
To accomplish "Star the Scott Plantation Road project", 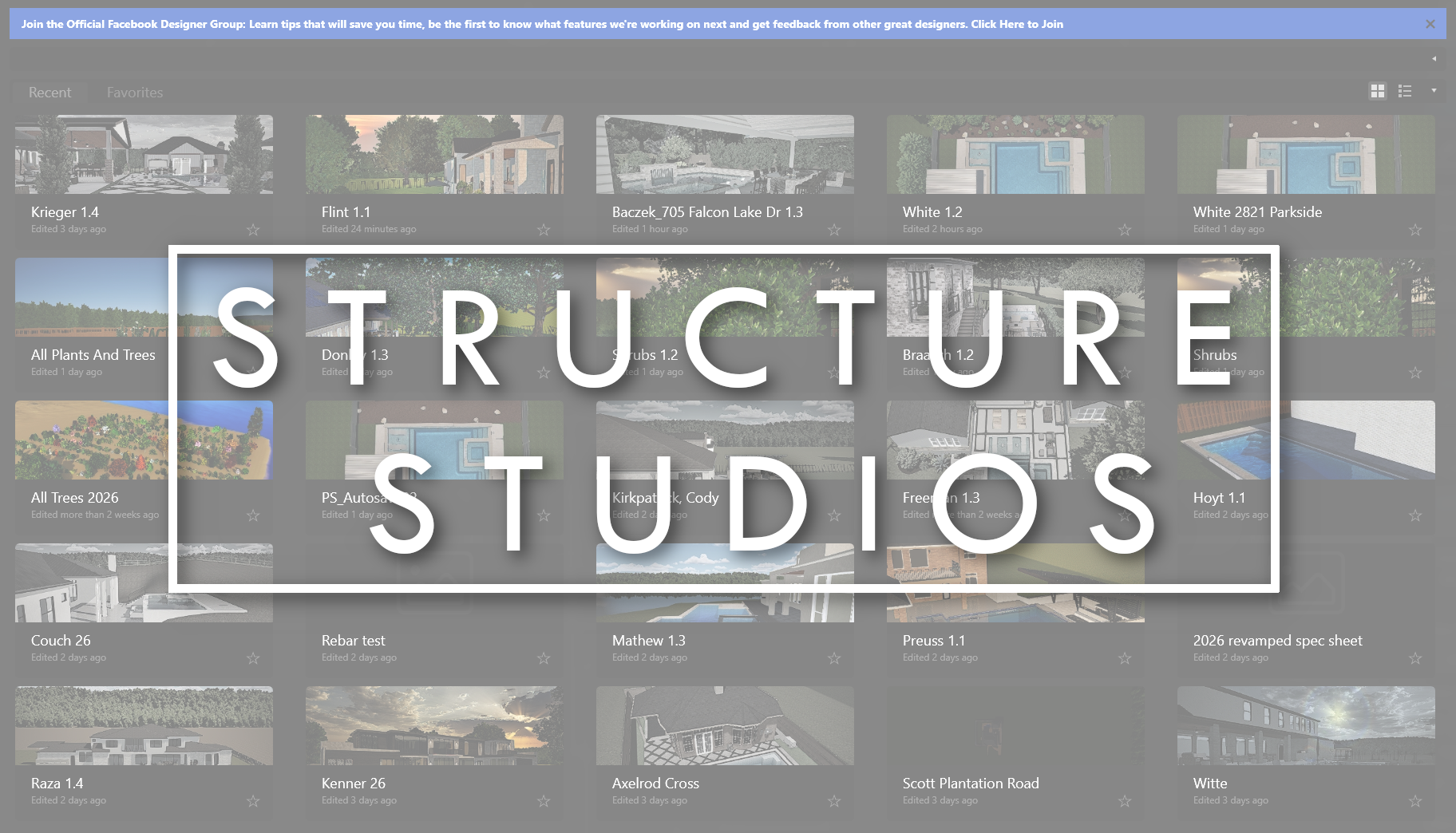I will (1125, 801).
